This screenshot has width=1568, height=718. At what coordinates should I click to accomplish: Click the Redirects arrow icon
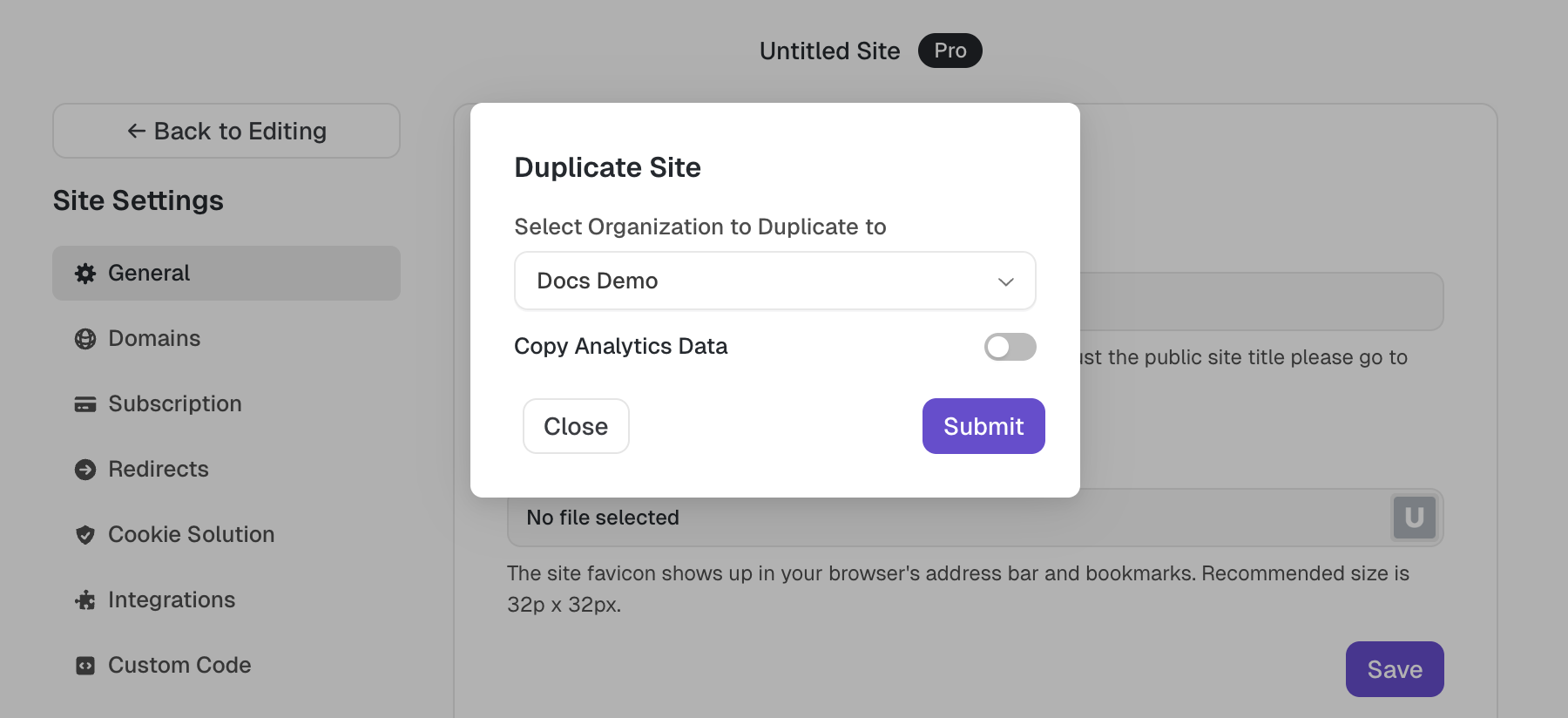pos(85,470)
